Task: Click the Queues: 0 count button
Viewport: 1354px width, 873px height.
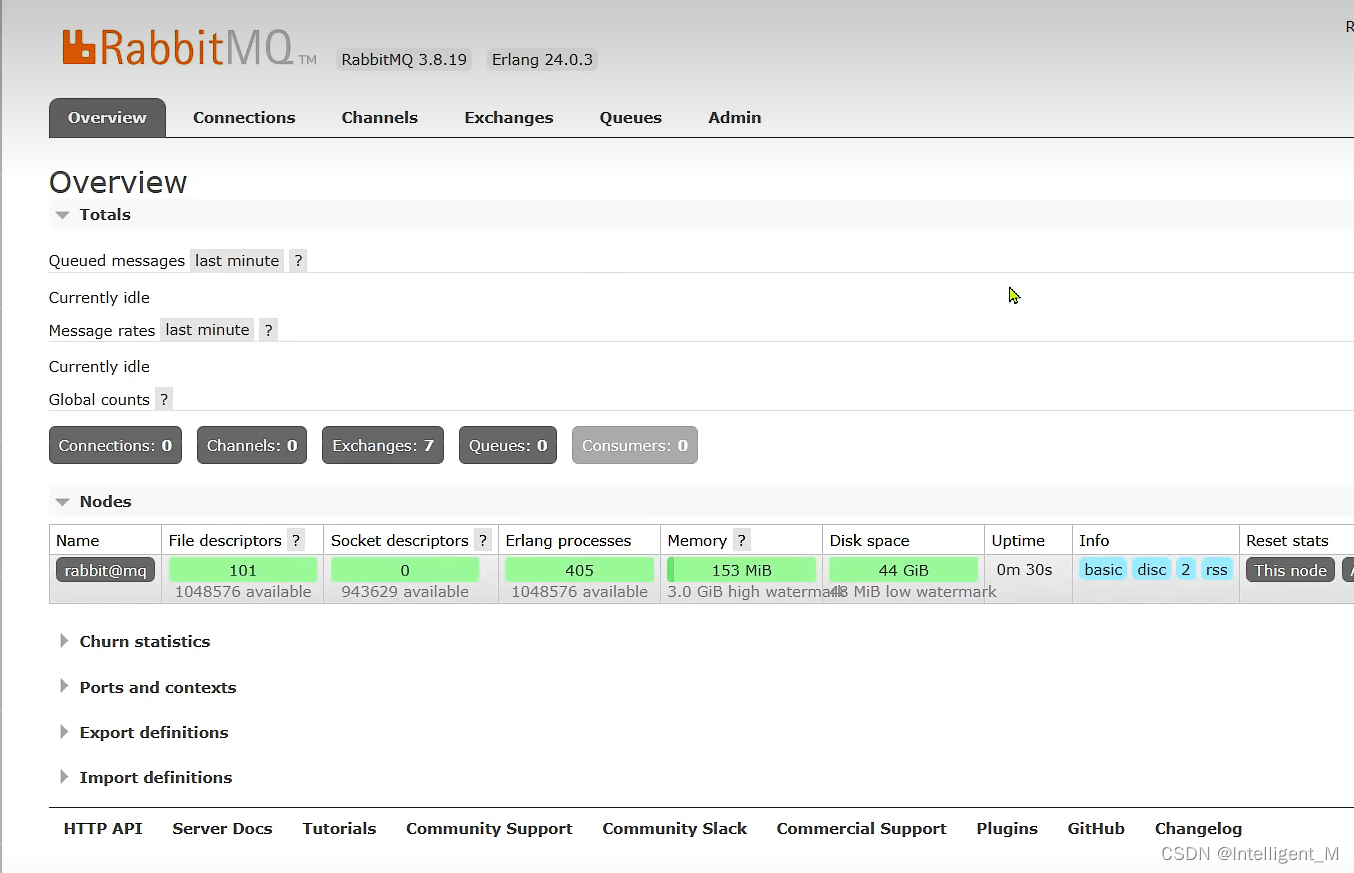Action: pyautogui.click(x=508, y=446)
